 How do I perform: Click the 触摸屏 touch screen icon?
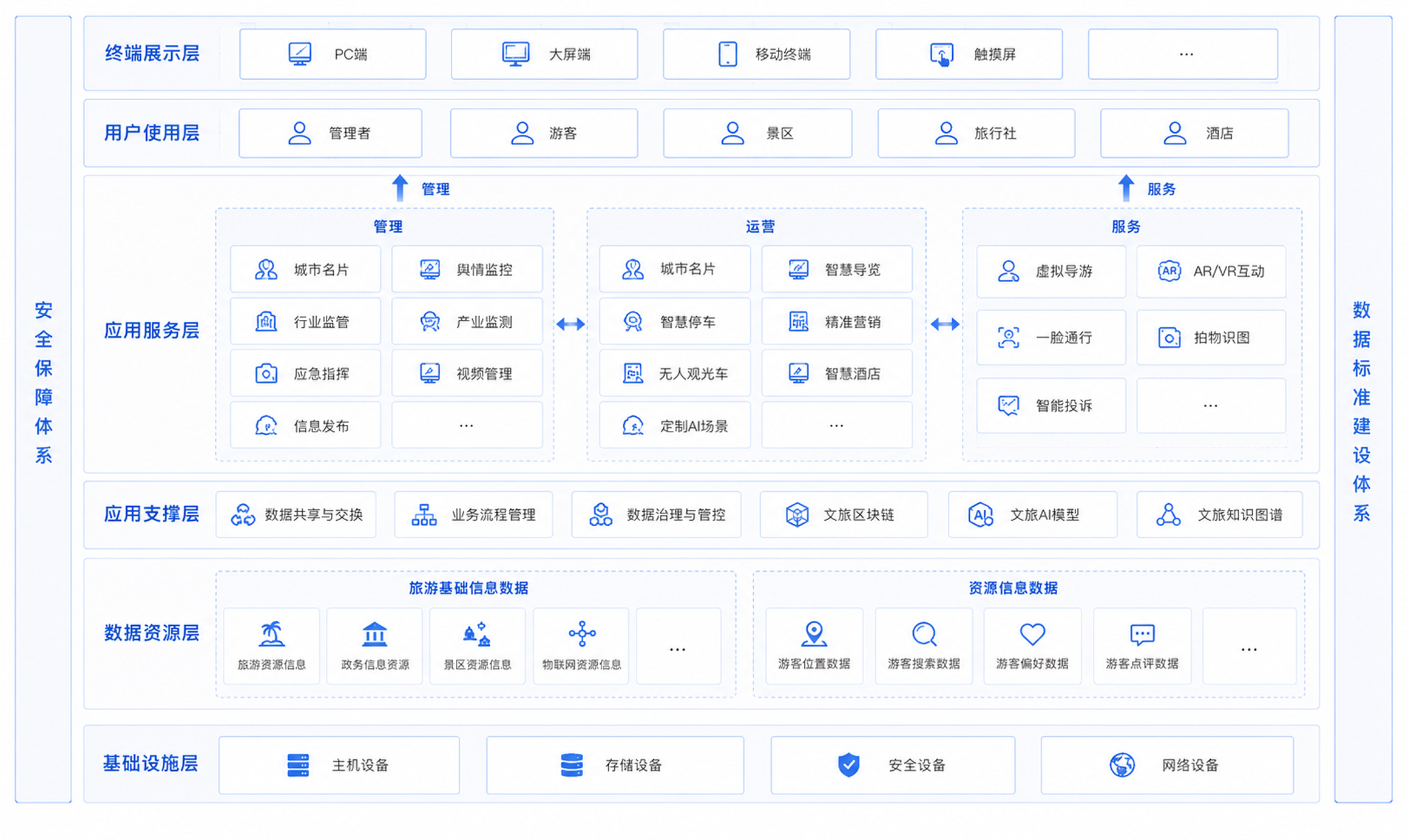(x=941, y=55)
